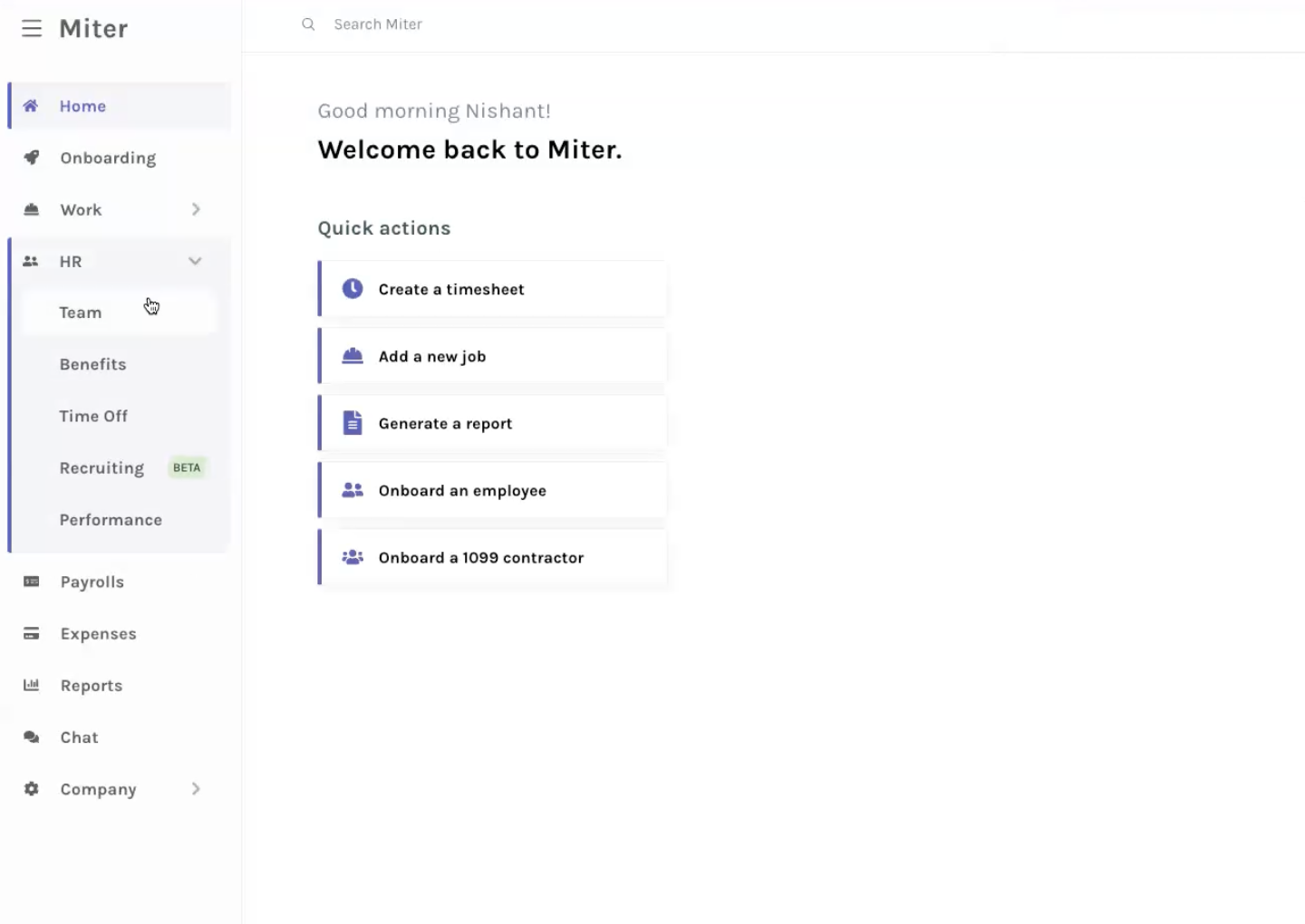Open the Expenses section
Image resolution: width=1305 pixels, height=924 pixels.
coord(119,633)
